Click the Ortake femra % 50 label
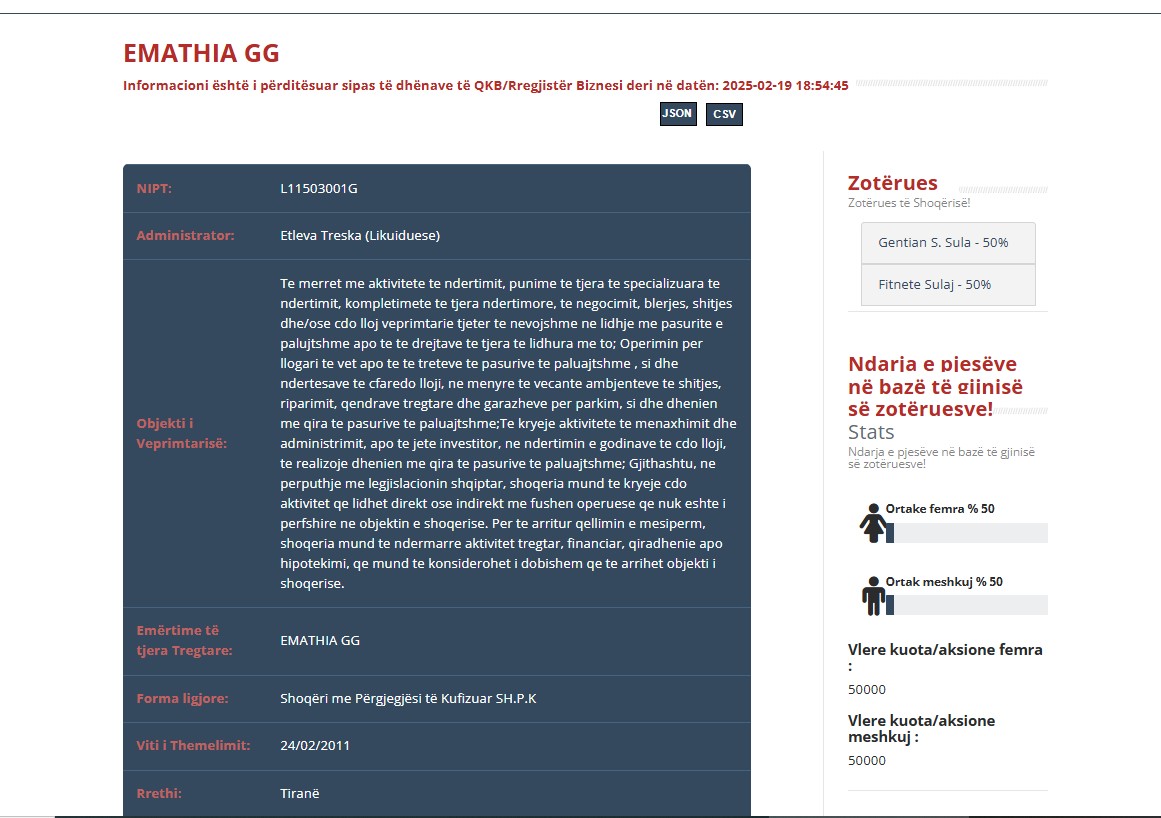This screenshot has height=818, width=1161. [x=940, y=509]
